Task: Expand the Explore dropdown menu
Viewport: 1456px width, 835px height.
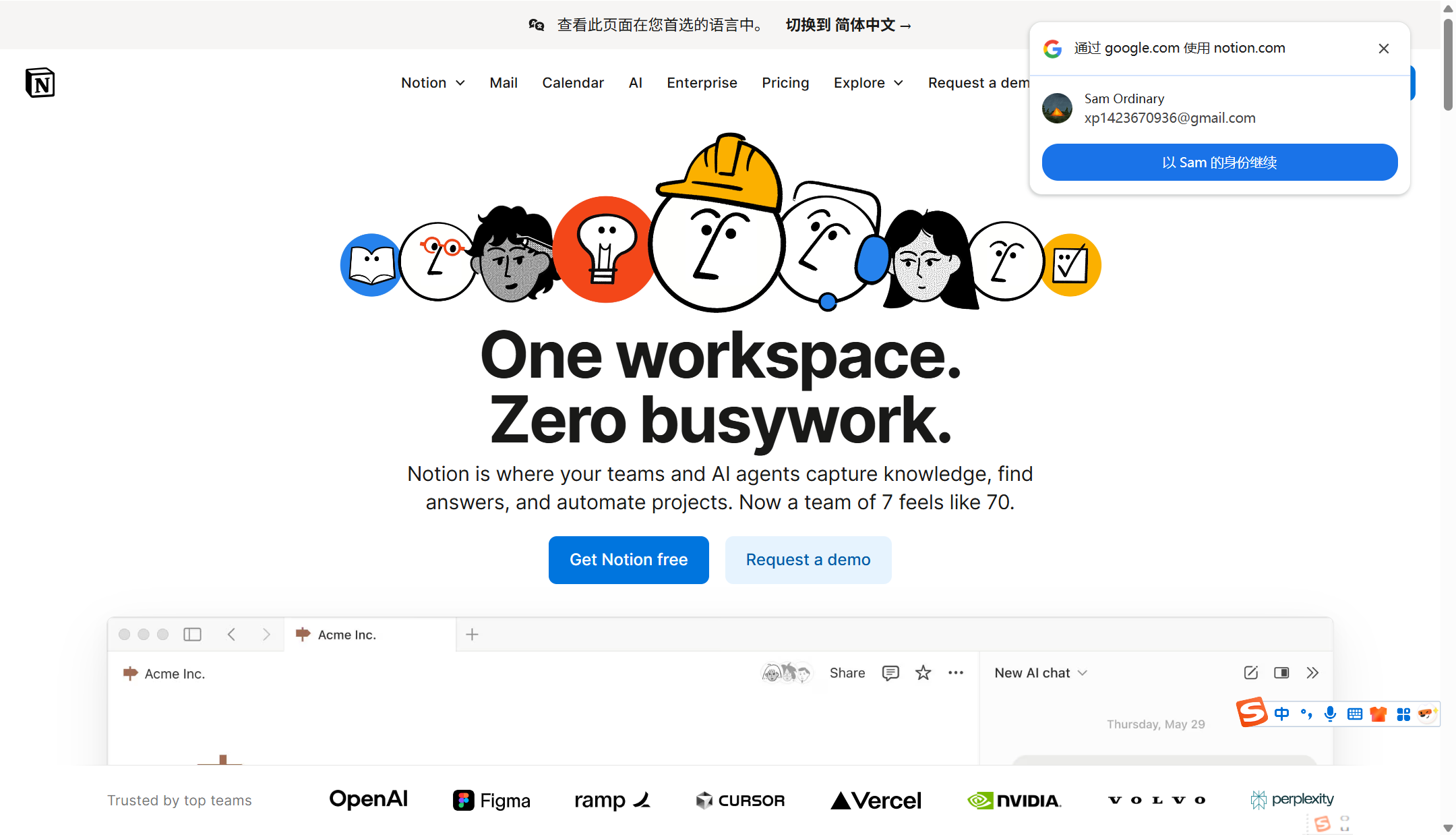Action: [x=868, y=82]
